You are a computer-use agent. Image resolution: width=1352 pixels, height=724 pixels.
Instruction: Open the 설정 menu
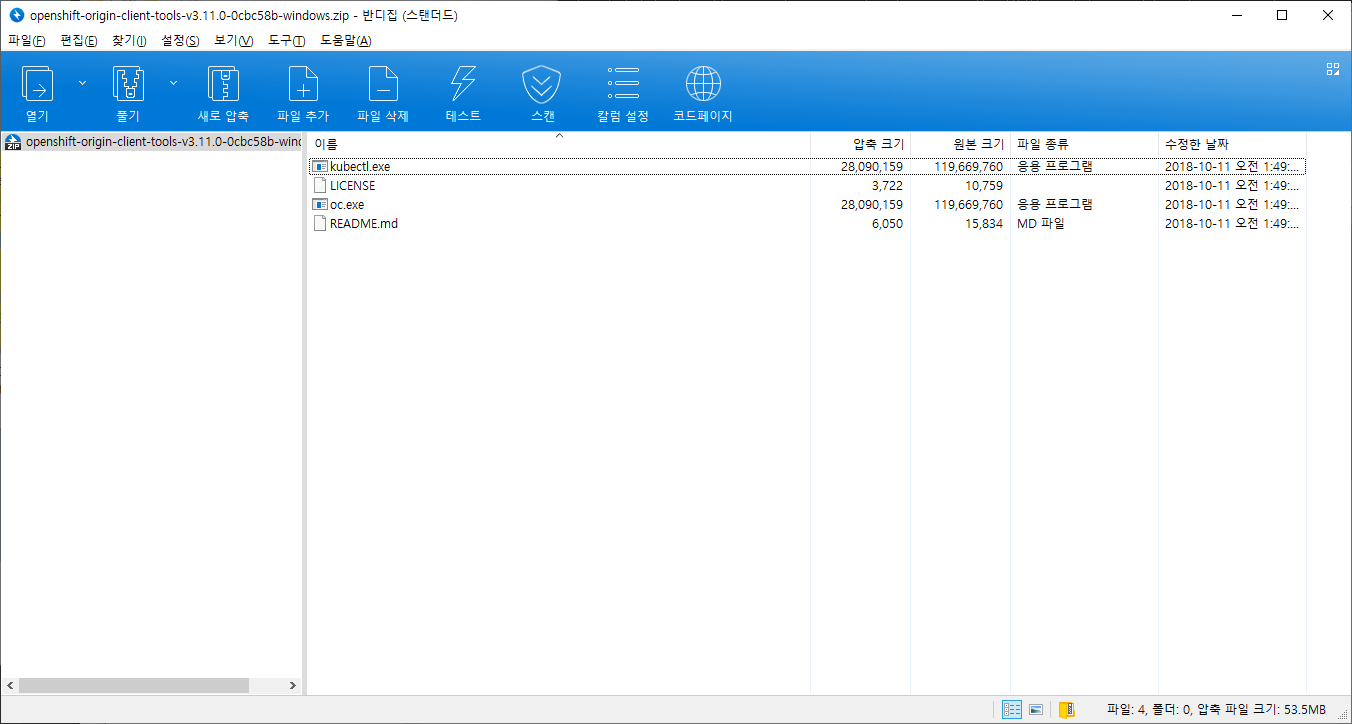click(x=180, y=41)
